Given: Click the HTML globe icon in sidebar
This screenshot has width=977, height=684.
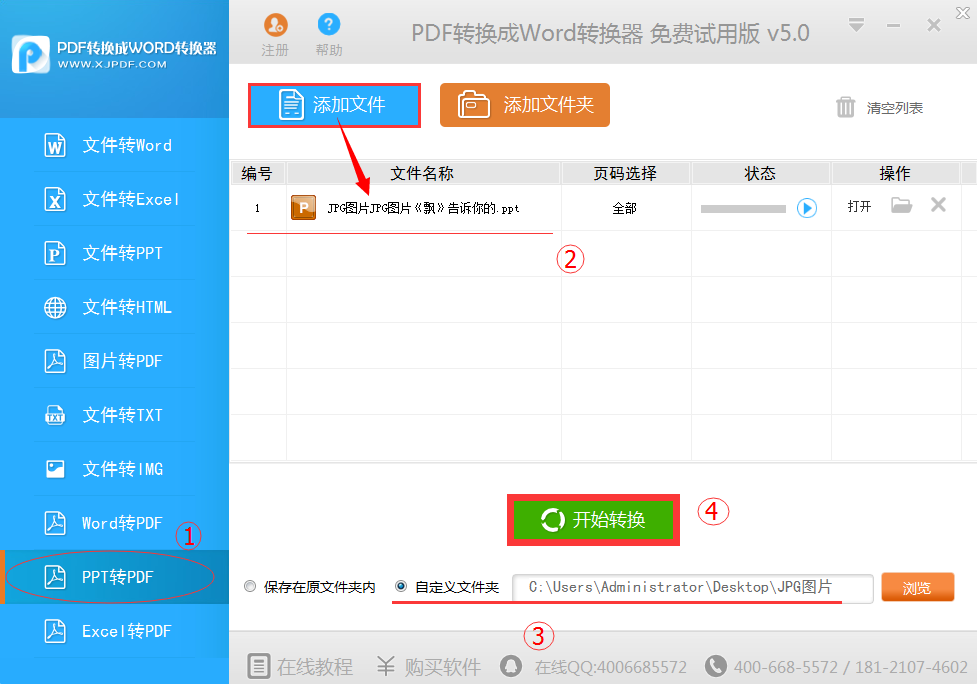Looking at the screenshot, I should pyautogui.click(x=55, y=307).
